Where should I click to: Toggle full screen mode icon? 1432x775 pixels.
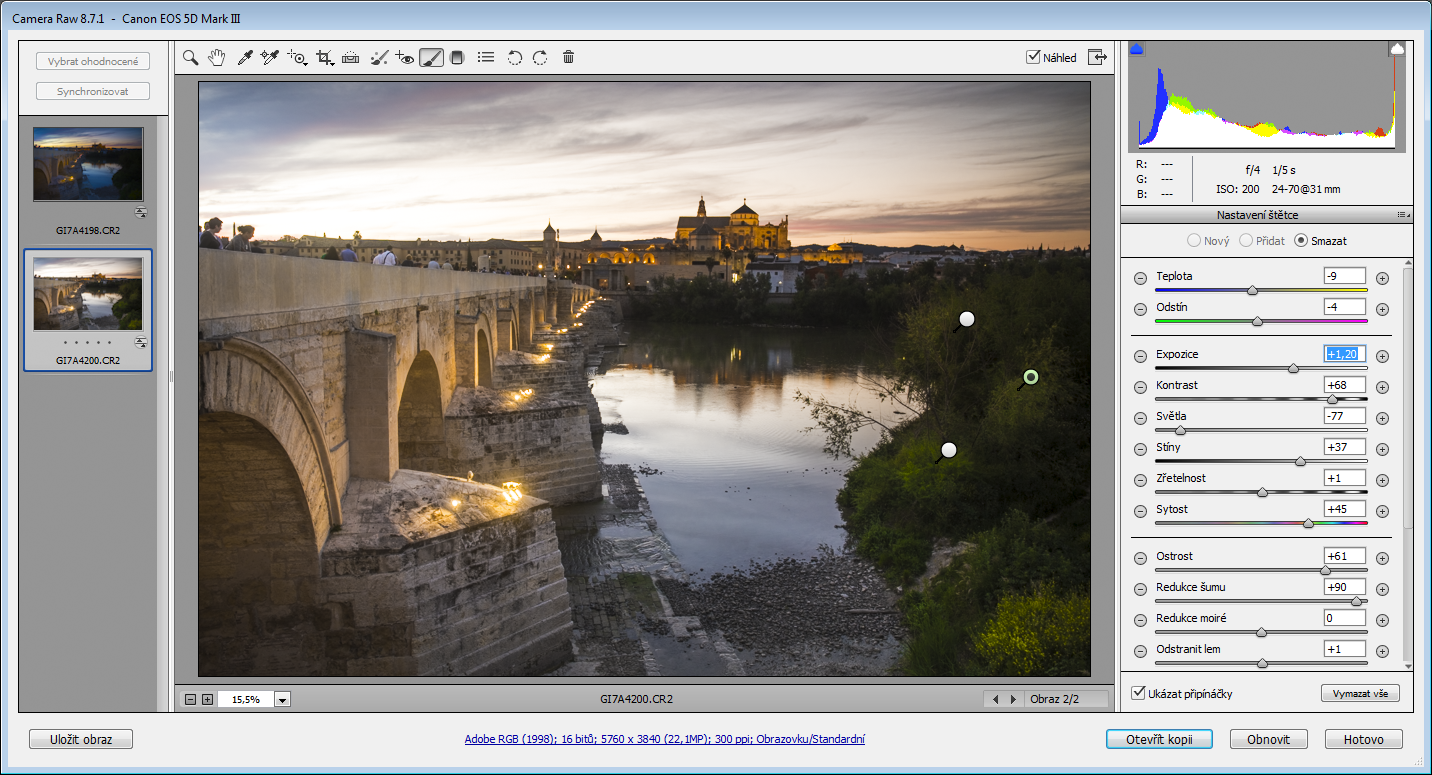pos(1098,57)
